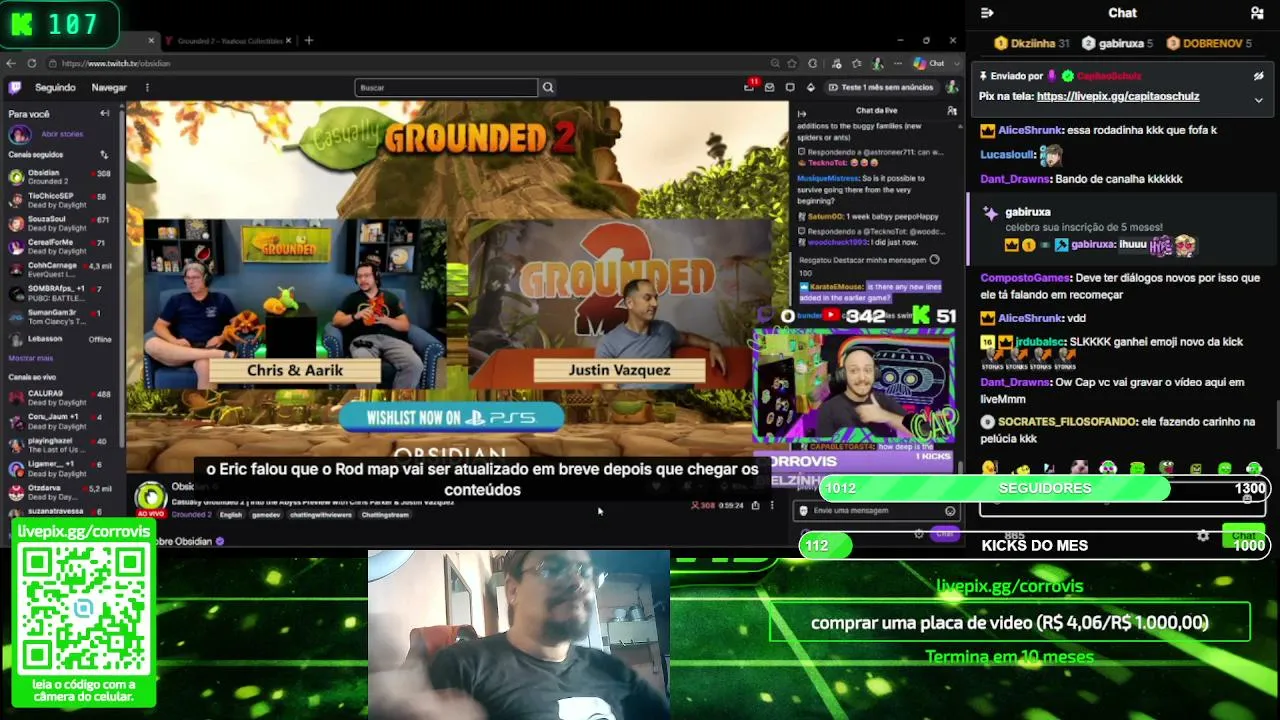Image resolution: width=1280 pixels, height=720 pixels.
Task: Expand the pinned message chevron
Action: pyautogui.click(x=1259, y=99)
